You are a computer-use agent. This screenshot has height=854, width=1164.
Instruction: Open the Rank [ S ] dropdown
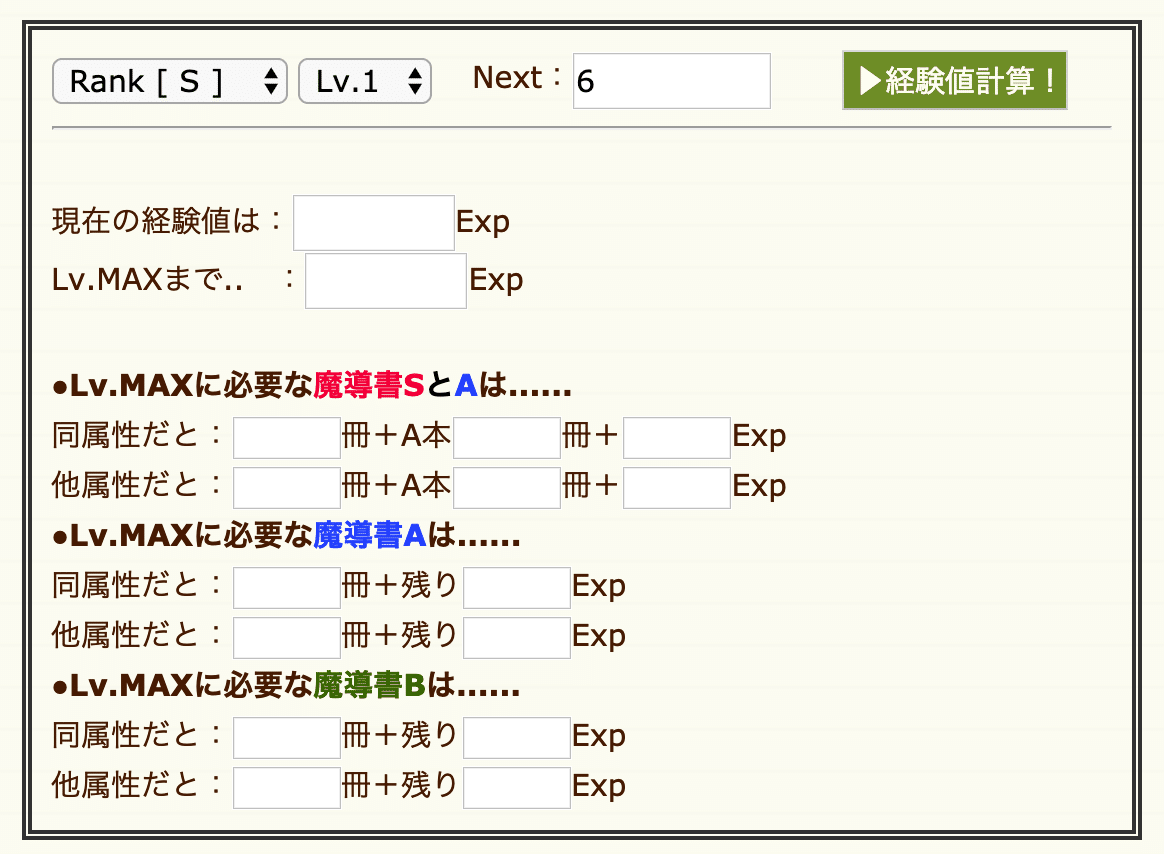coord(168,81)
